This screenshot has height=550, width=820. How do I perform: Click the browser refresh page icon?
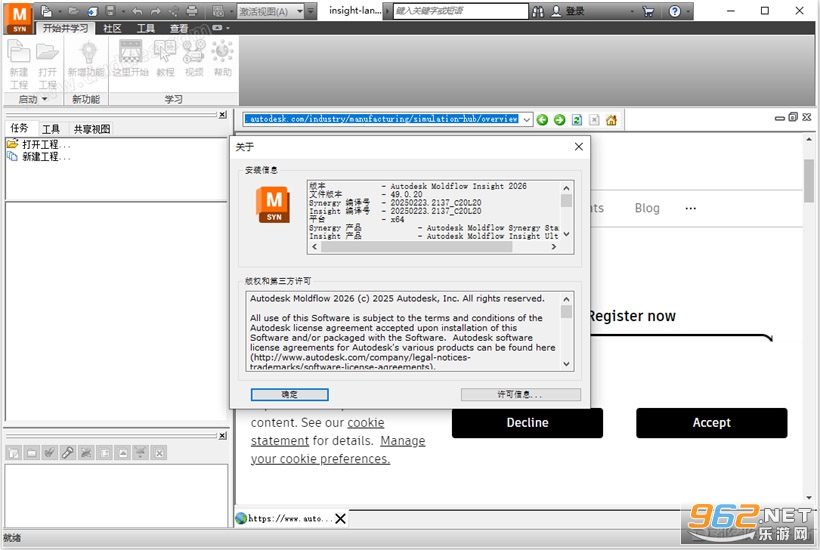tap(577, 120)
